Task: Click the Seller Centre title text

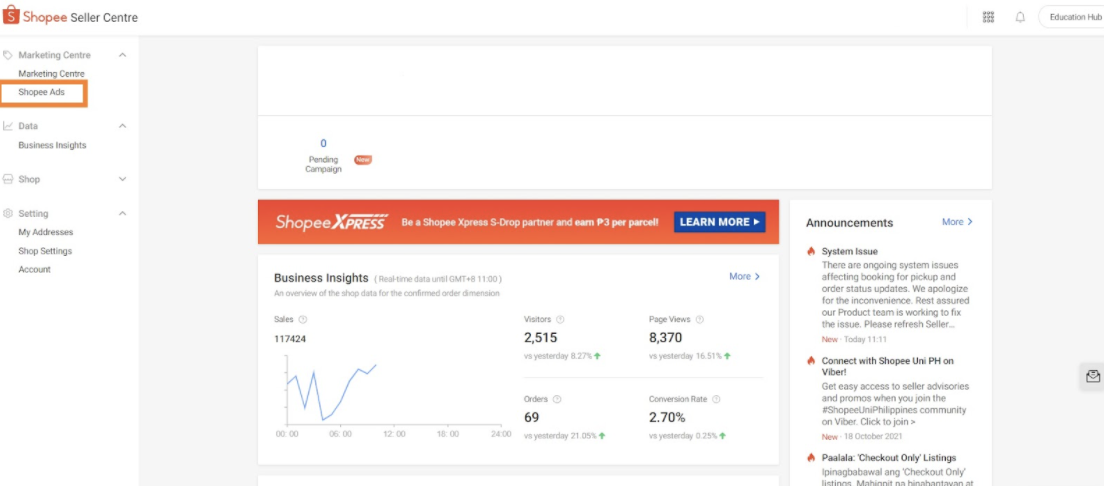Action: (x=104, y=17)
